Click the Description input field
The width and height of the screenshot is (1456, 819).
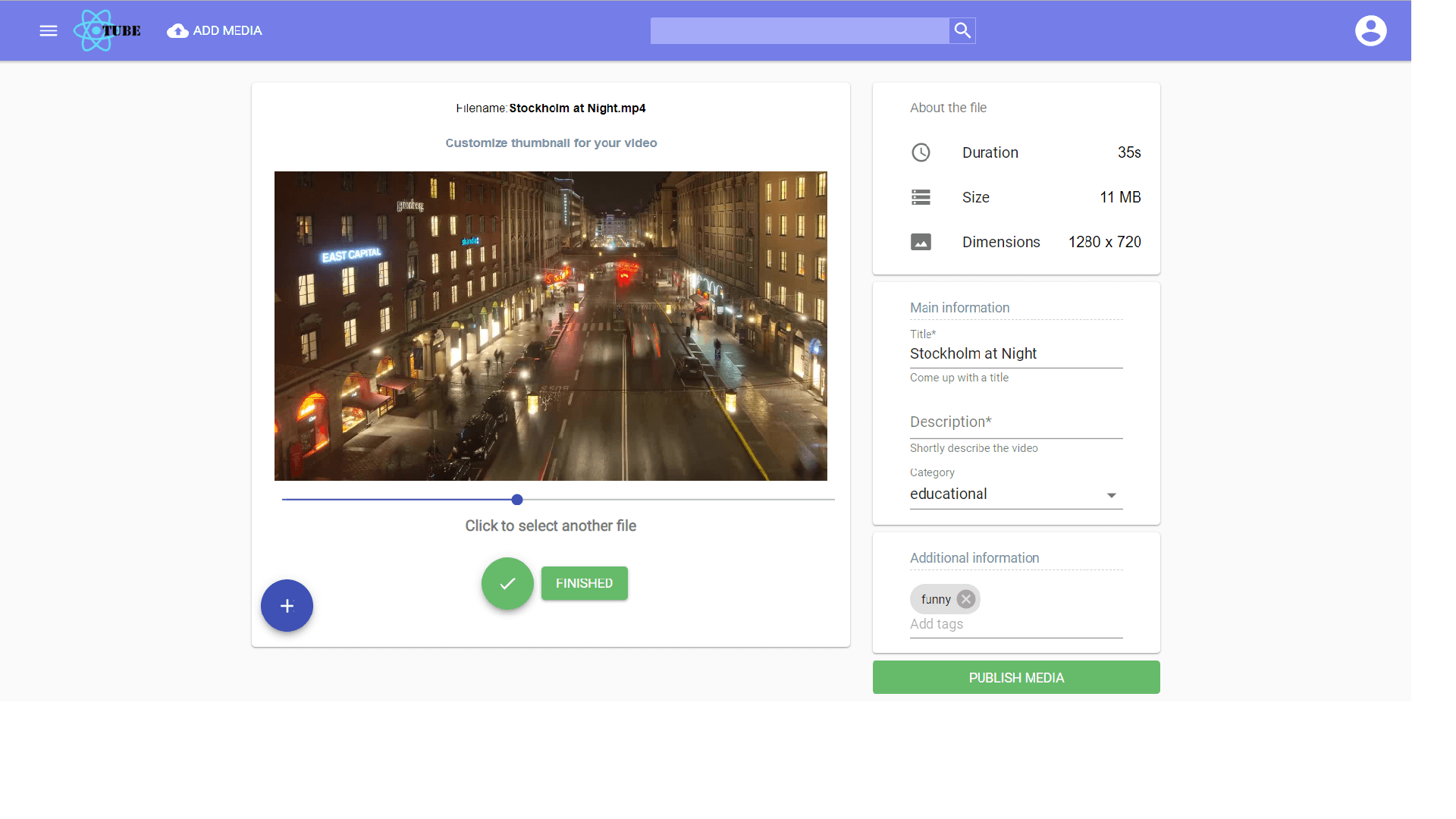point(1015,422)
